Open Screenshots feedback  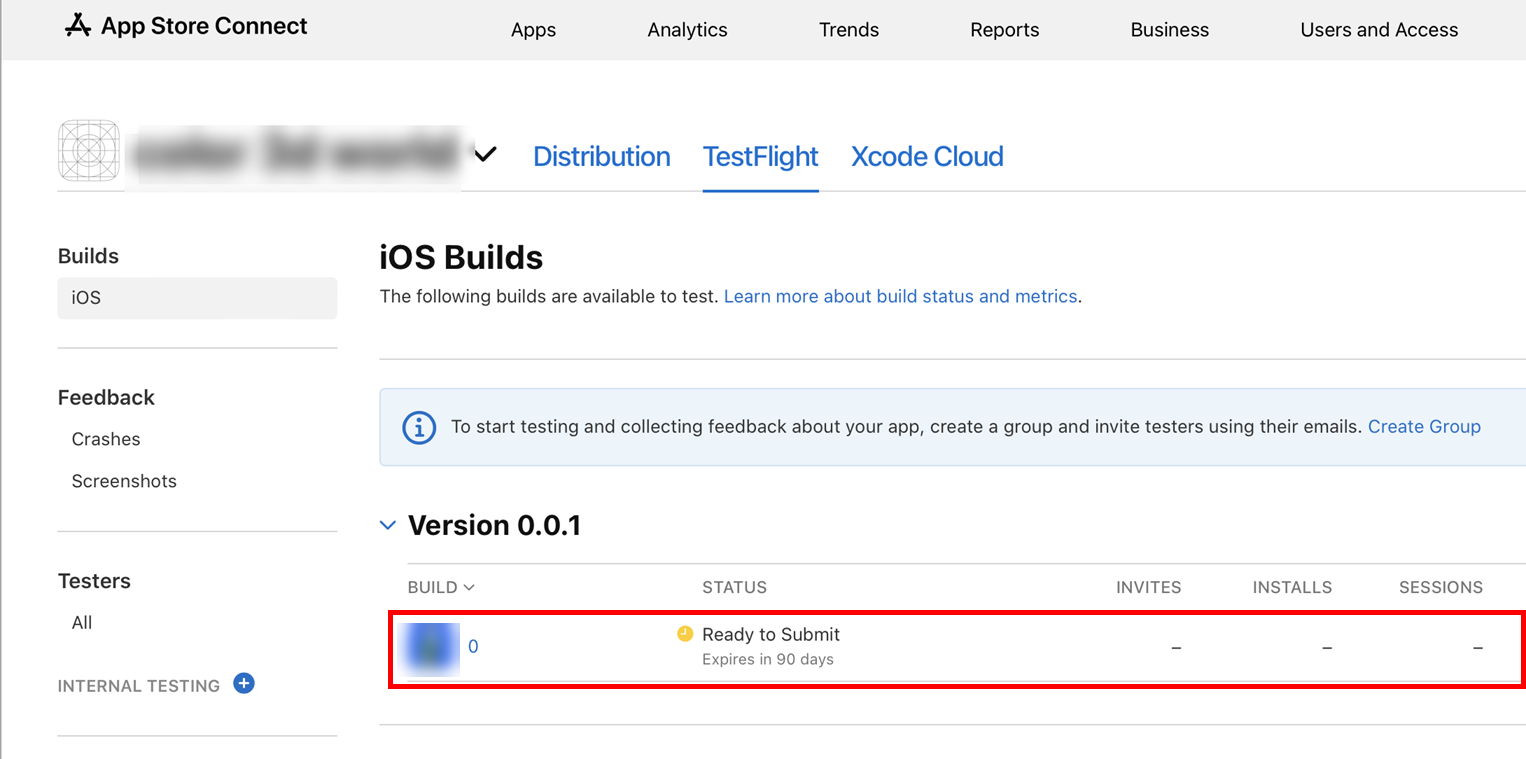pyautogui.click(x=124, y=481)
